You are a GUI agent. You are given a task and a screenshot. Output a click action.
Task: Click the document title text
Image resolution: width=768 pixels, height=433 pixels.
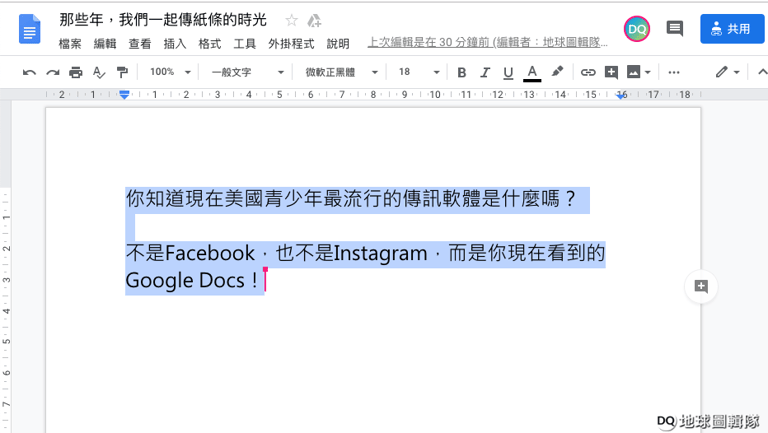[x=163, y=20]
